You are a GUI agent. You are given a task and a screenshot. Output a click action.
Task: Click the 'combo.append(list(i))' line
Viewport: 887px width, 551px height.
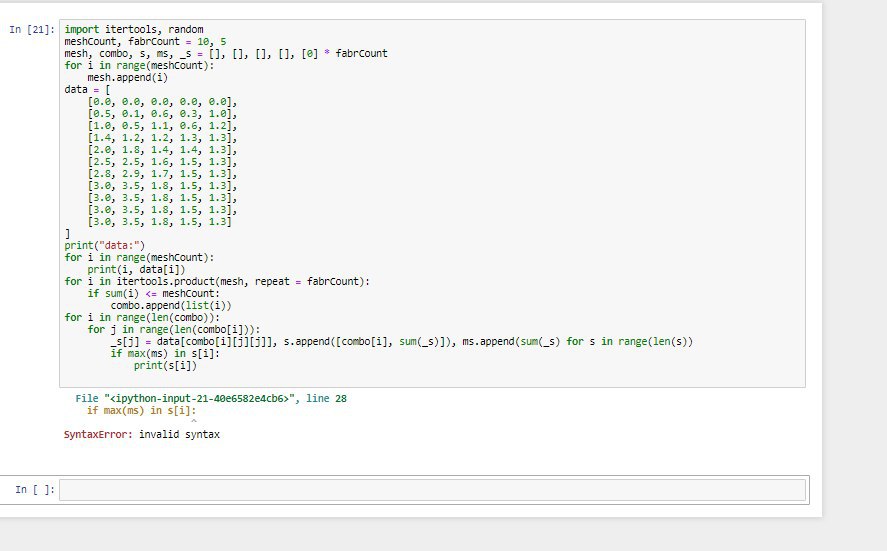click(171, 305)
